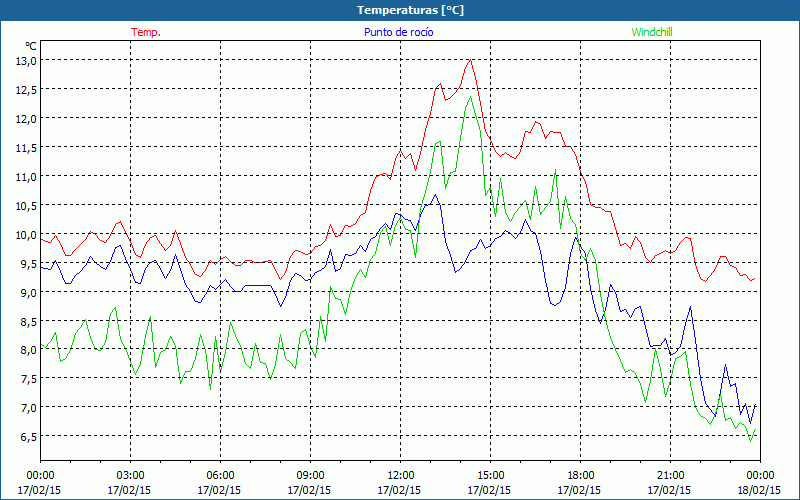800x500 pixels.
Task: Click the Temperaturas [°C] chart title
Action: click(410, 10)
